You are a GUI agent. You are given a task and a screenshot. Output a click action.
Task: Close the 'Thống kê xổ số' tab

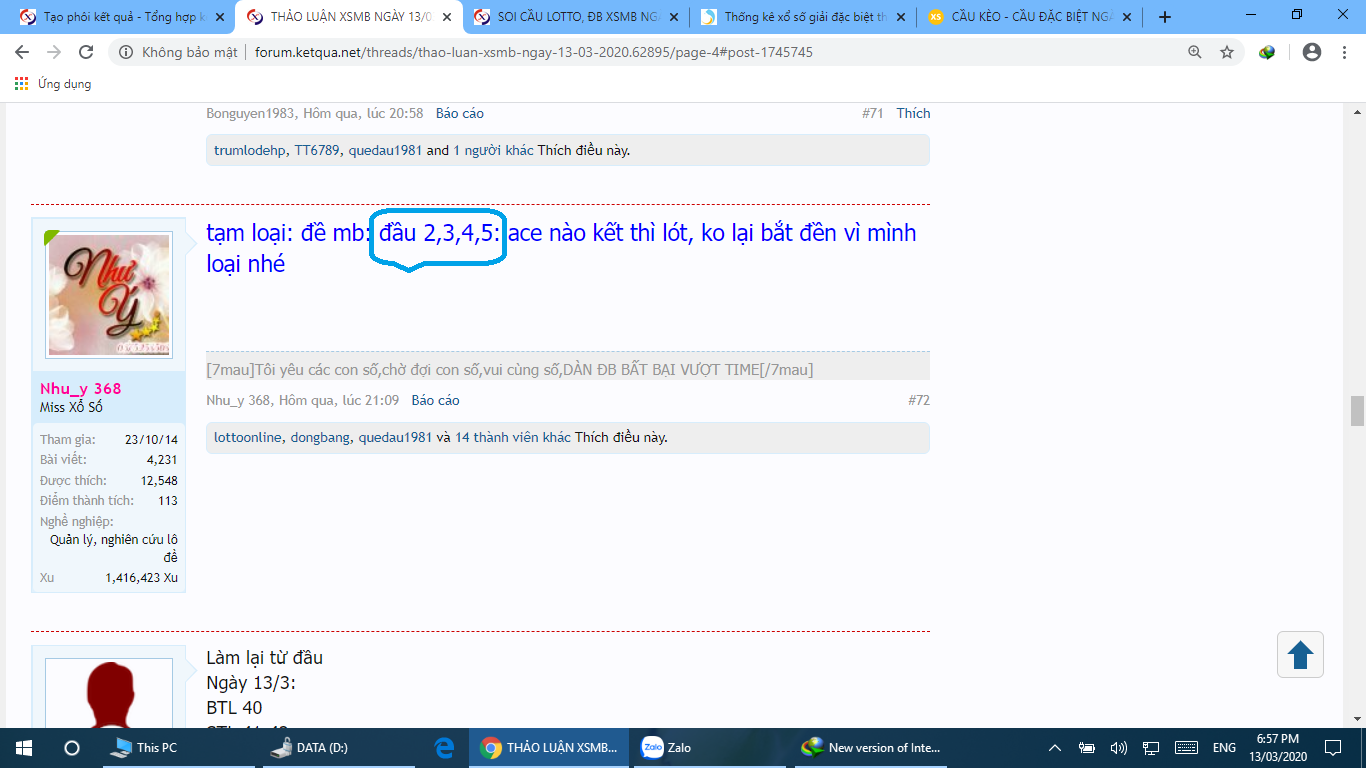click(x=900, y=17)
